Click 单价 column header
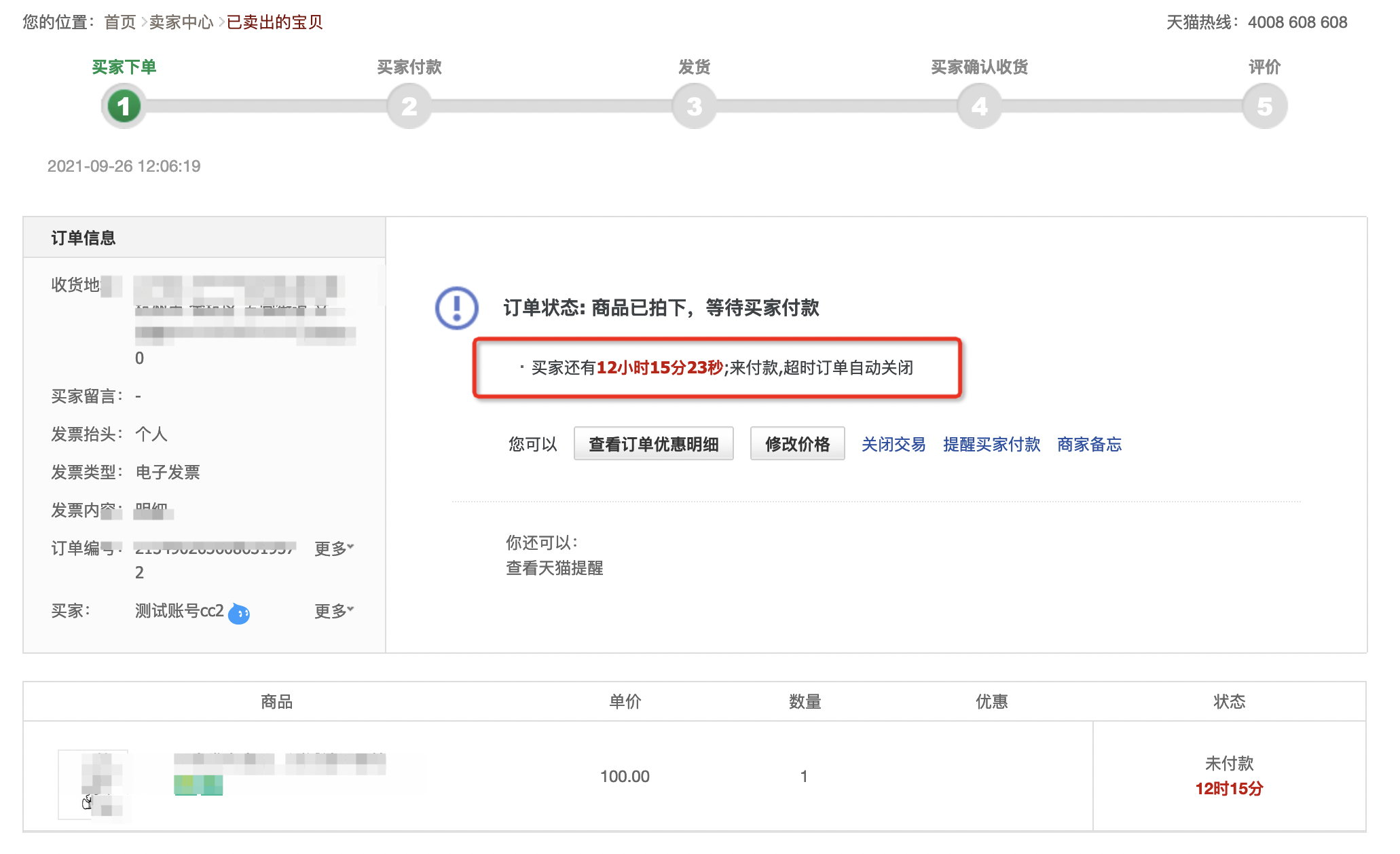 point(625,701)
